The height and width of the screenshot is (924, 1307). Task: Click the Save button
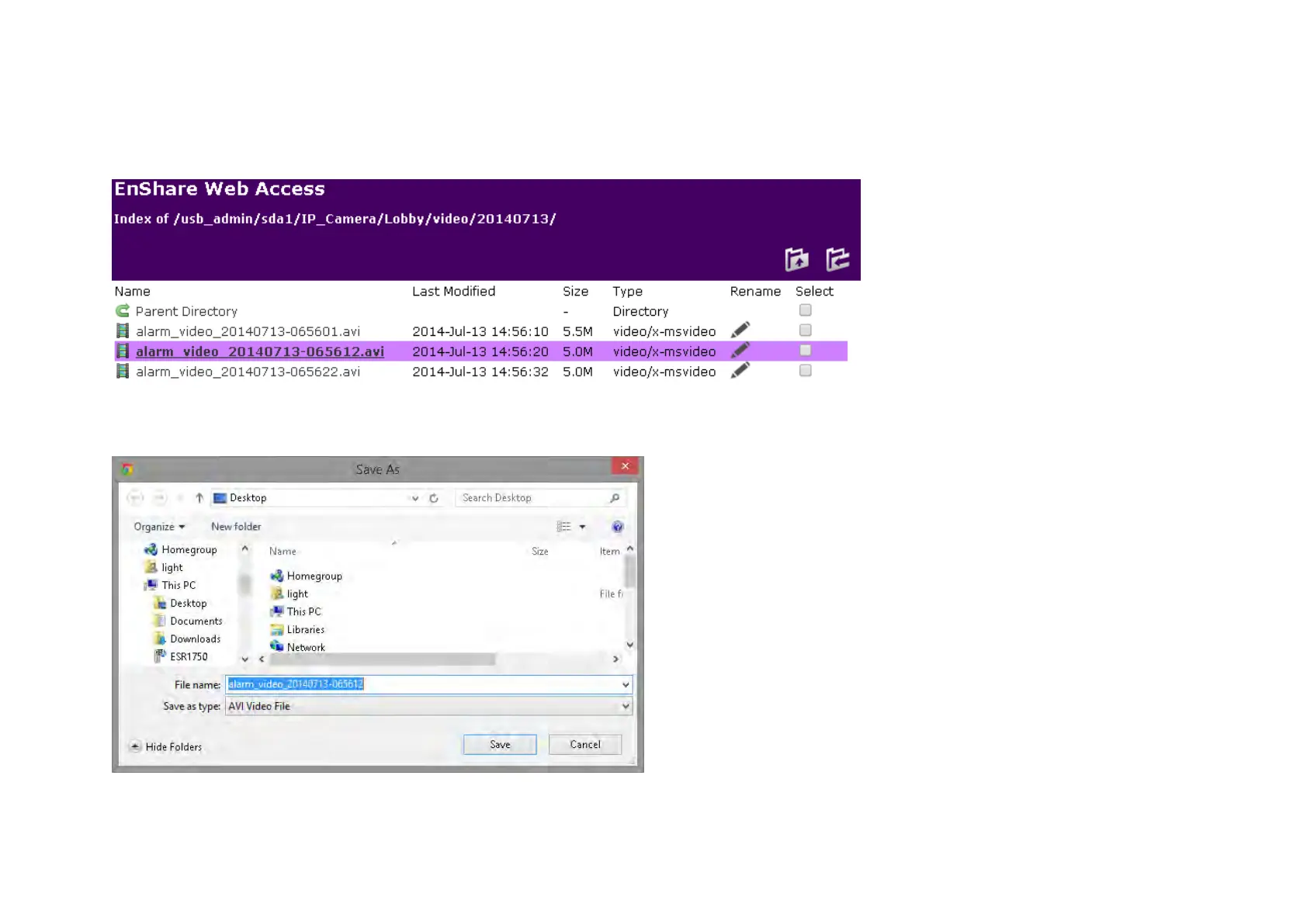(500, 745)
